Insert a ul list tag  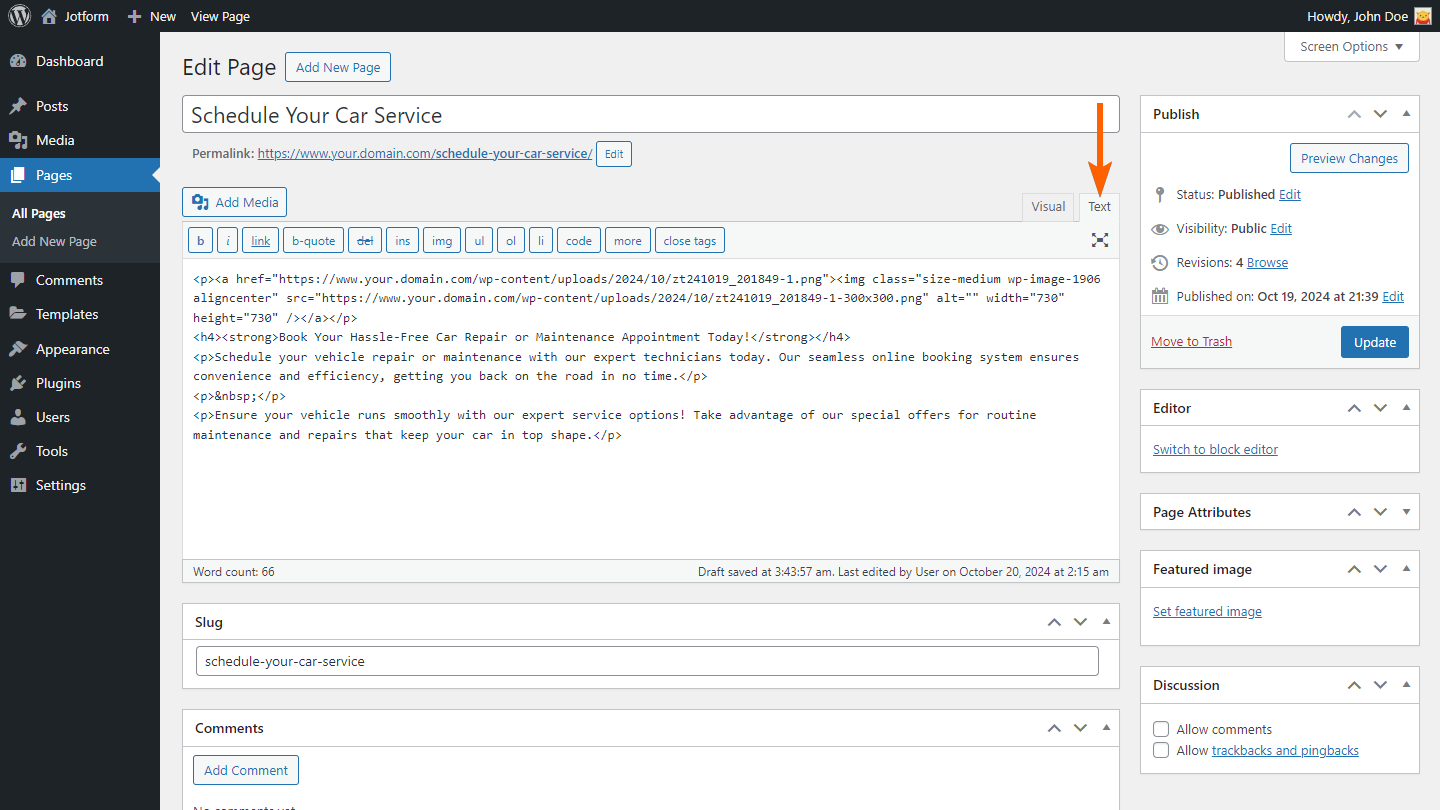point(479,240)
